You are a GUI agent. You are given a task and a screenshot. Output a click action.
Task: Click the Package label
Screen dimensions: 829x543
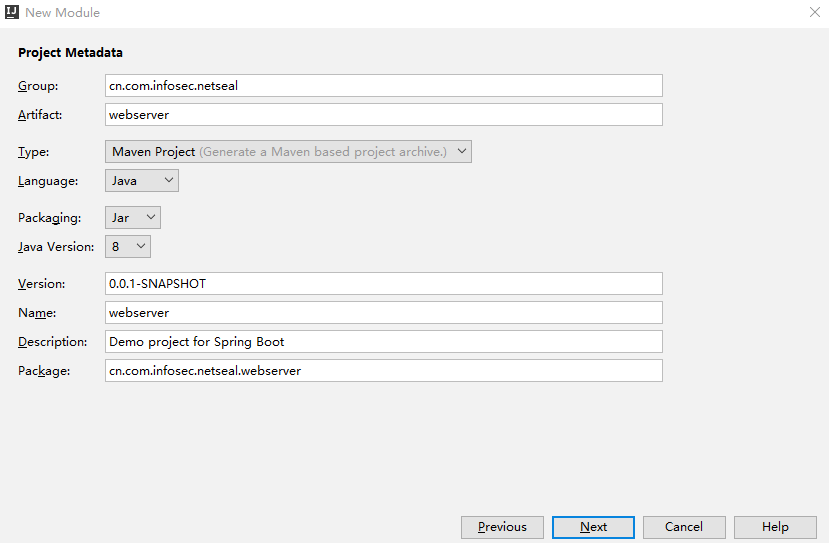44,371
